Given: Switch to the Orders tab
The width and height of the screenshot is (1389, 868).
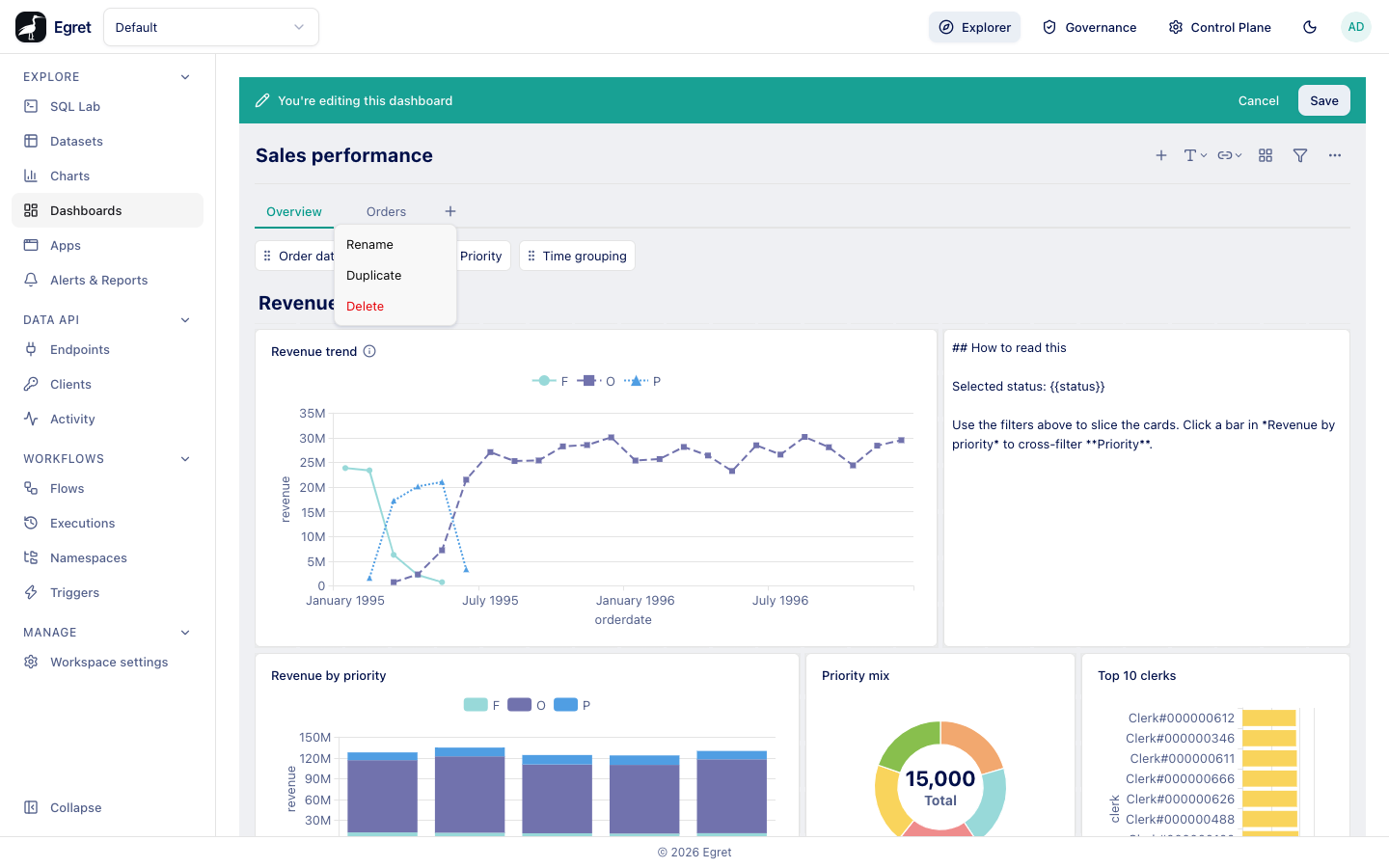Looking at the screenshot, I should tap(386, 211).
